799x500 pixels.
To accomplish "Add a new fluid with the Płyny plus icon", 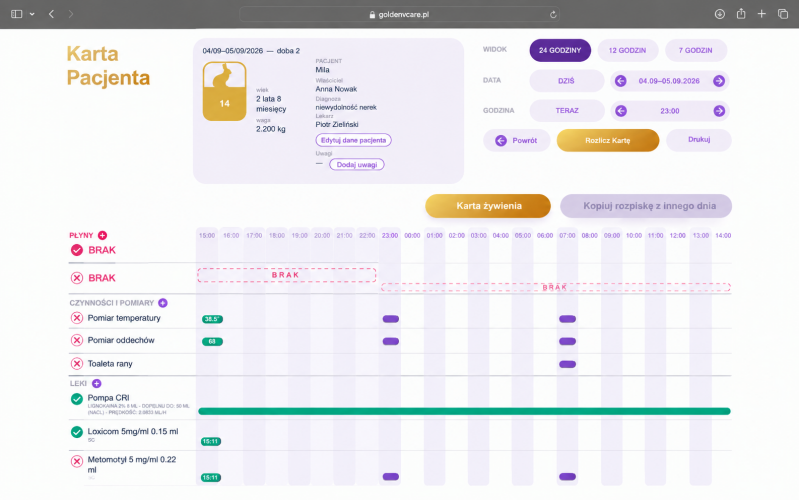I will click(x=102, y=235).
